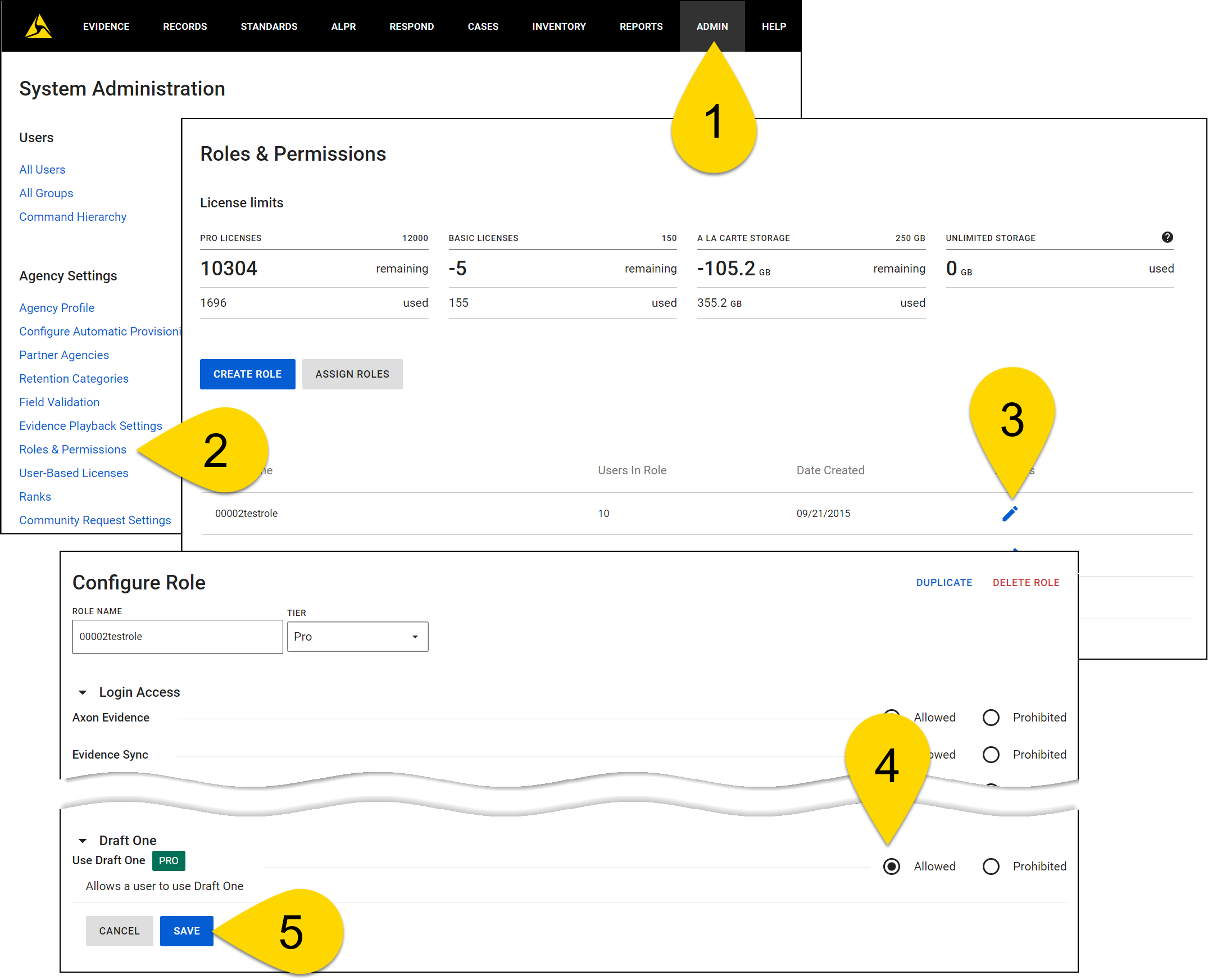
Task: Open the pencil edit icon for 00002testrole
Action: (x=1010, y=512)
